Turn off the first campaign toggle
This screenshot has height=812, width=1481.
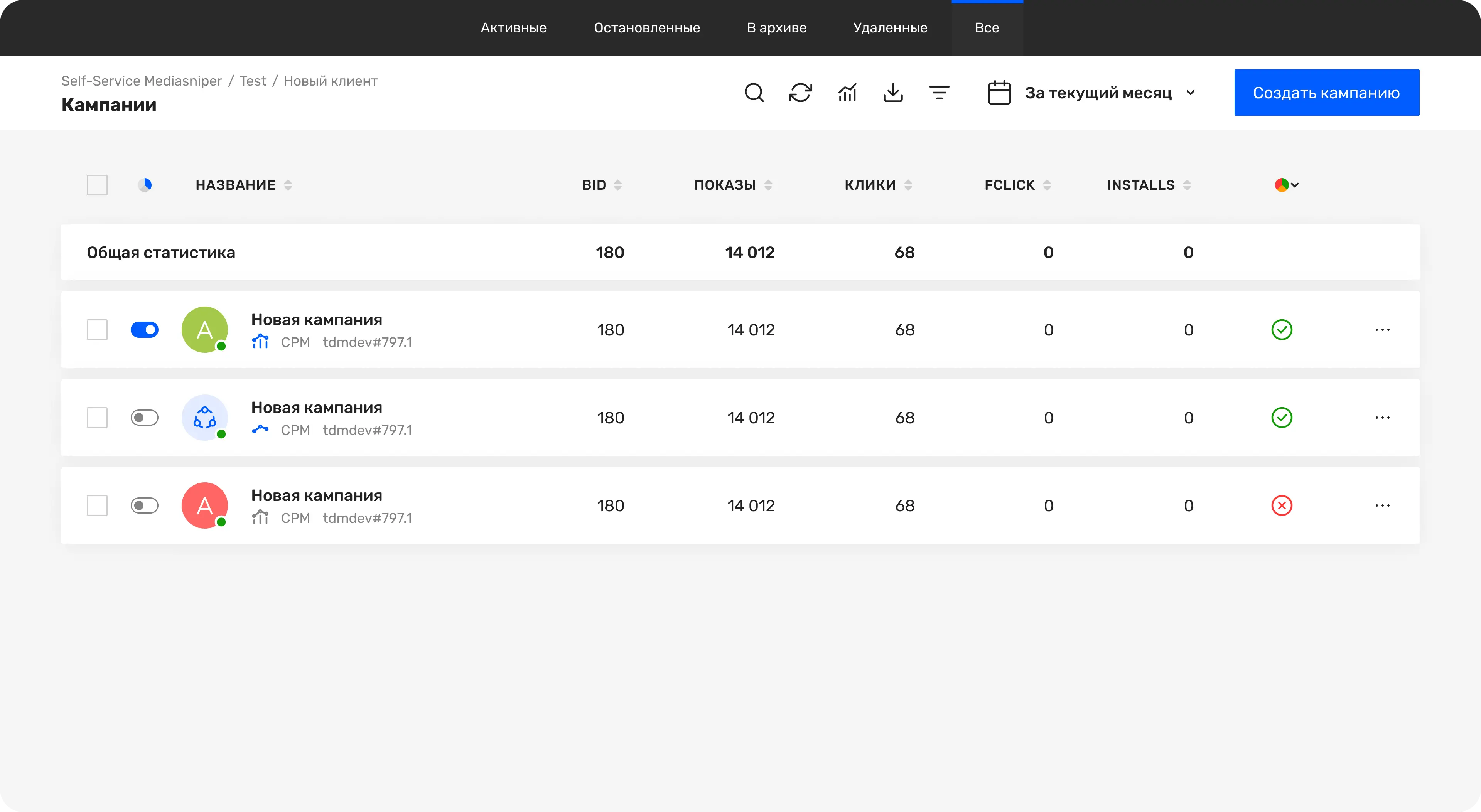pyautogui.click(x=144, y=330)
